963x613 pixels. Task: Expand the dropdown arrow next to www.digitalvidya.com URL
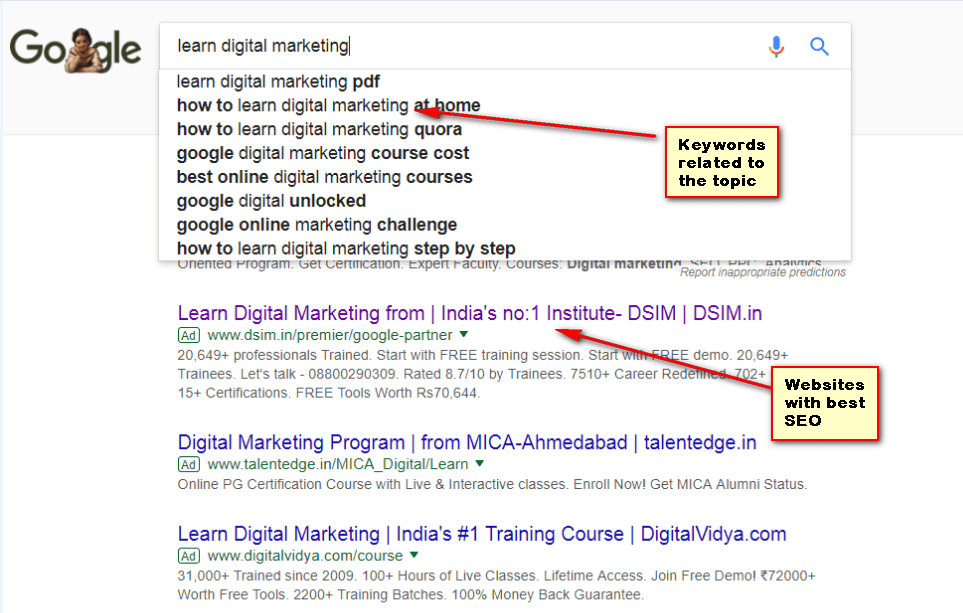(x=414, y=555)
